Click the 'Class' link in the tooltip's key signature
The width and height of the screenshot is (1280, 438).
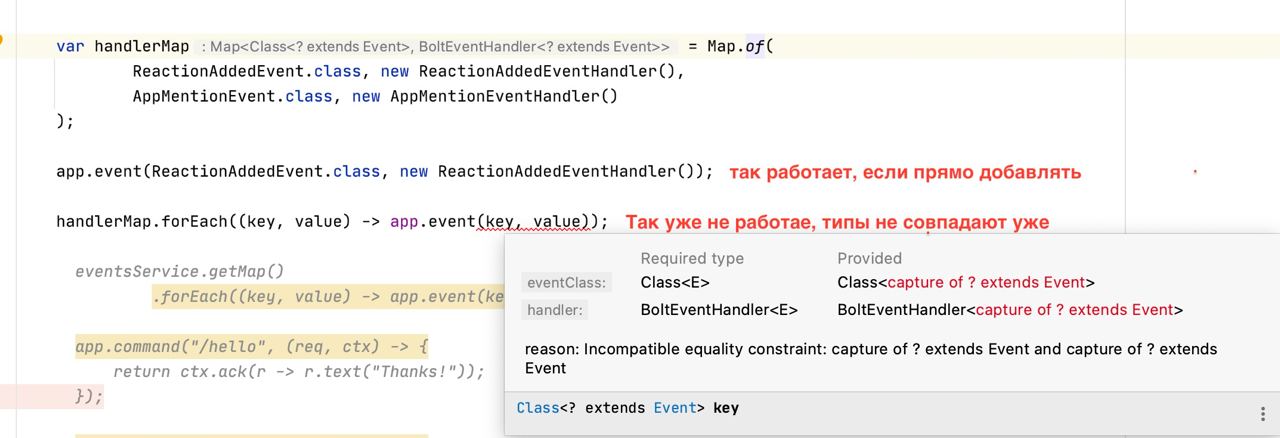tap(538, 408)
